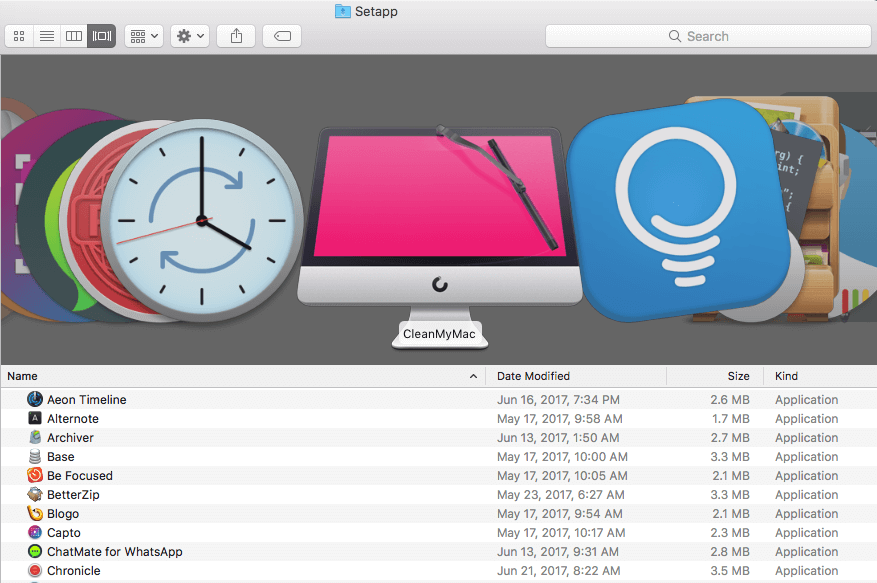Focus the Search field
The image size is (877, 583).
(708, 36)
